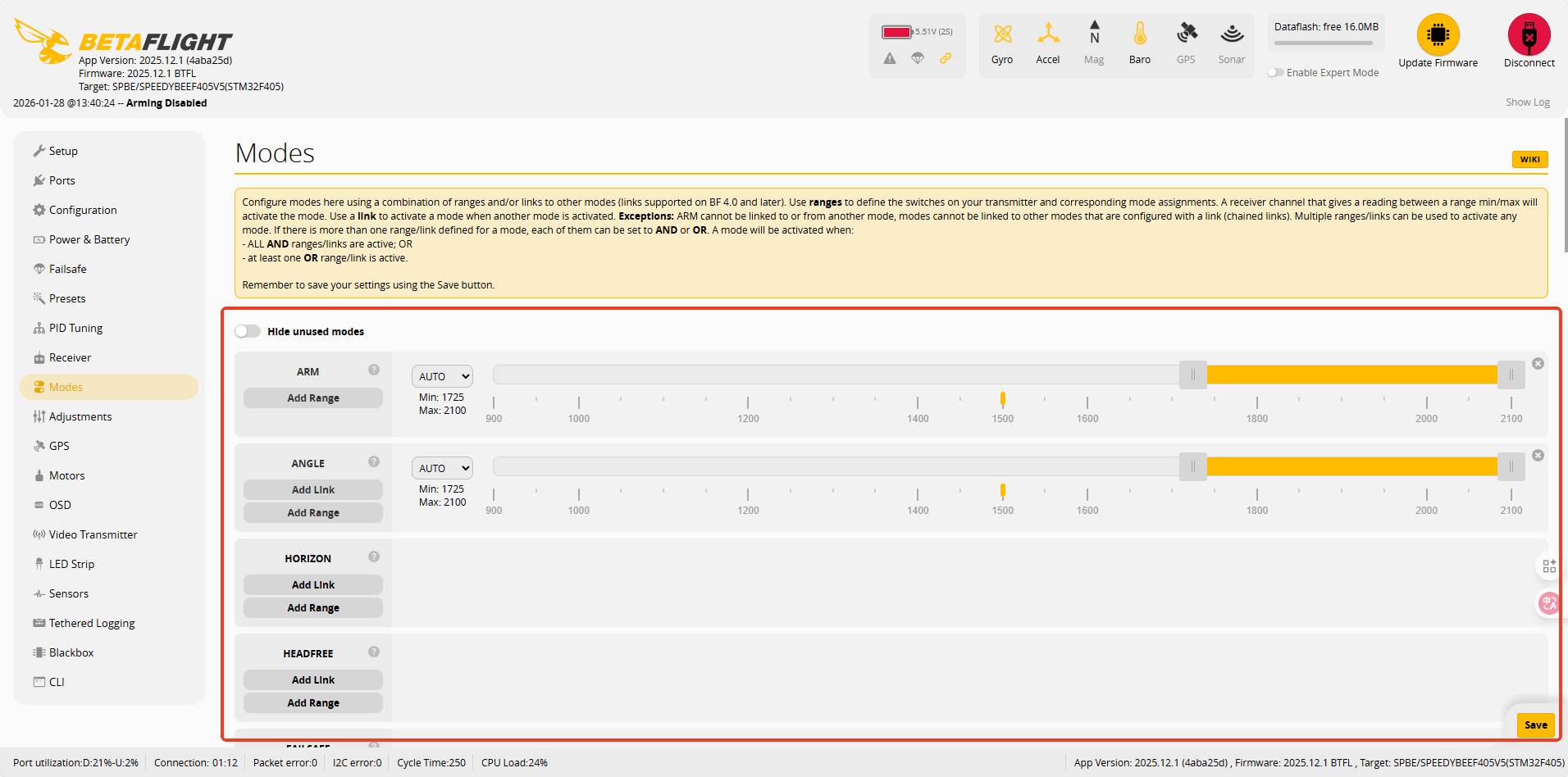The width and height of the screenshot is (1568, 777).
Task: Toggle Hide unused modes switch
Action: (248, 332)
